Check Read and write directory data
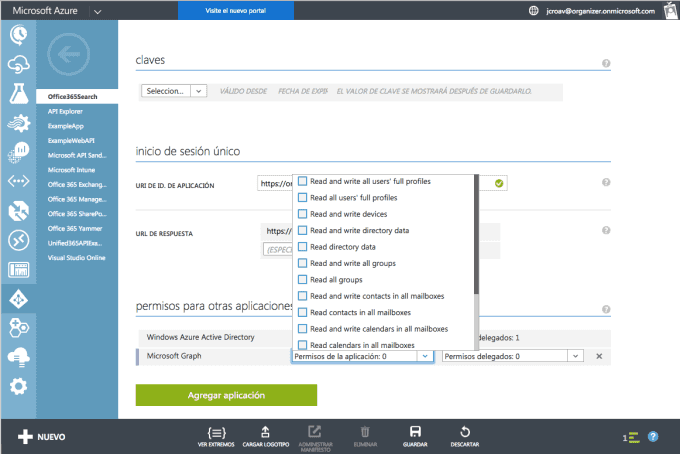680x454 pixels. pyautogui.click(x=303, y=230)
